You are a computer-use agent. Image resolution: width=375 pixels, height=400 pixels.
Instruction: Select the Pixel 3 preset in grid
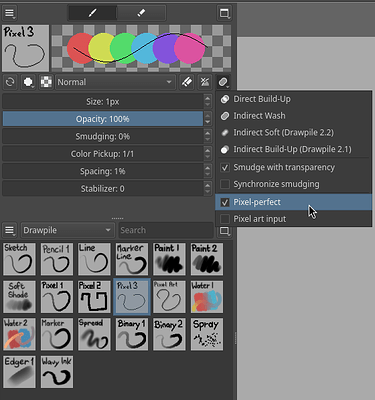(132, 297)
